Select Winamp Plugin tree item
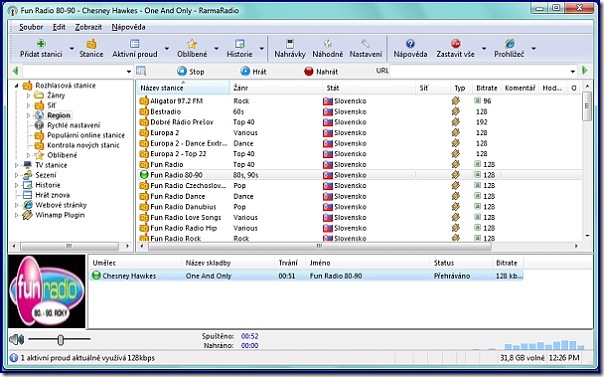This screenshot has width=604, height=377. [60, 215]
